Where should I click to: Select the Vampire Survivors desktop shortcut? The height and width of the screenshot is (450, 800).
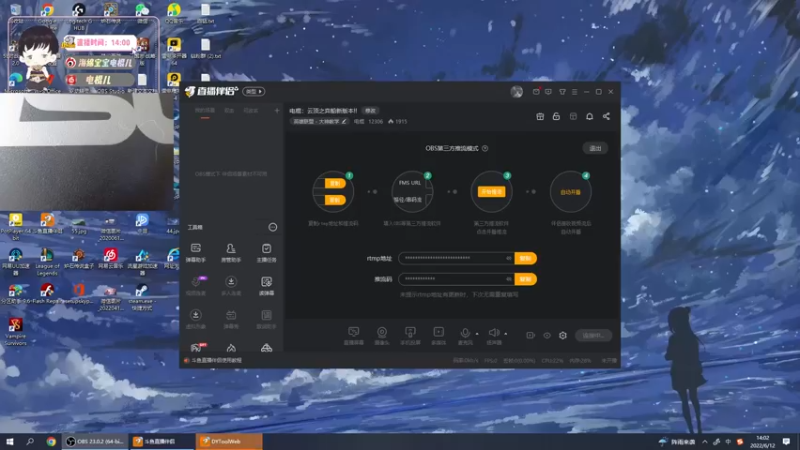click(15, 332)
